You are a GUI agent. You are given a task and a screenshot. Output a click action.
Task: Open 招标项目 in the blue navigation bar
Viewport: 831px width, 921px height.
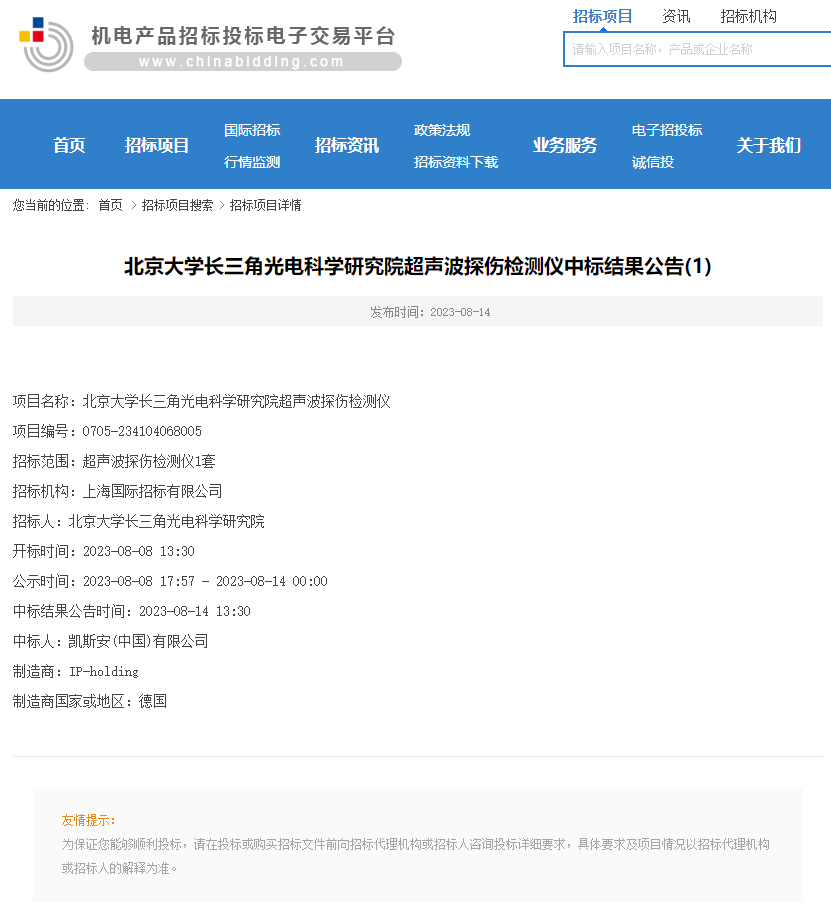157,145
